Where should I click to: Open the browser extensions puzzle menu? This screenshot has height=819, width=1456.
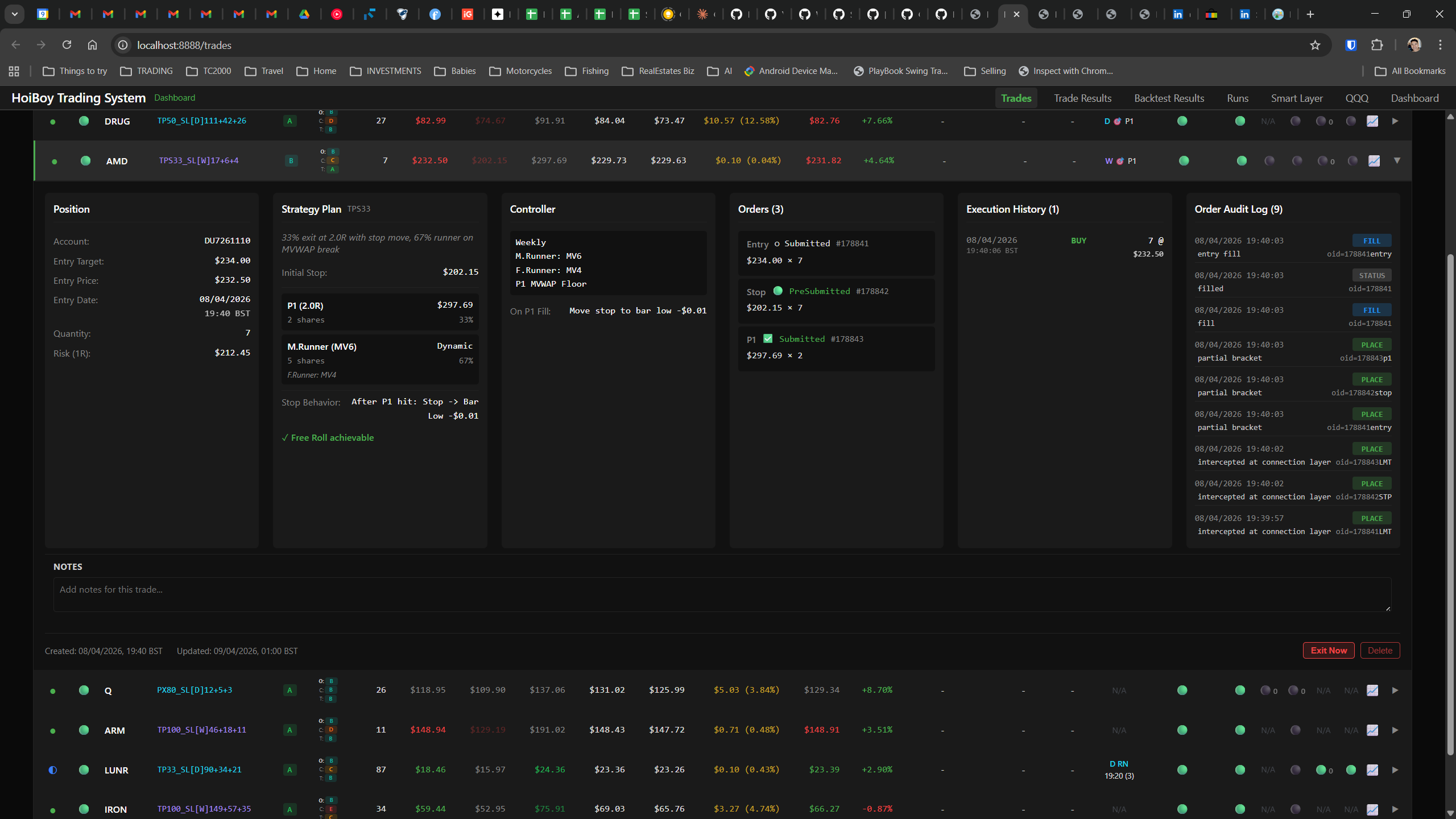[x=1377, y=45]
